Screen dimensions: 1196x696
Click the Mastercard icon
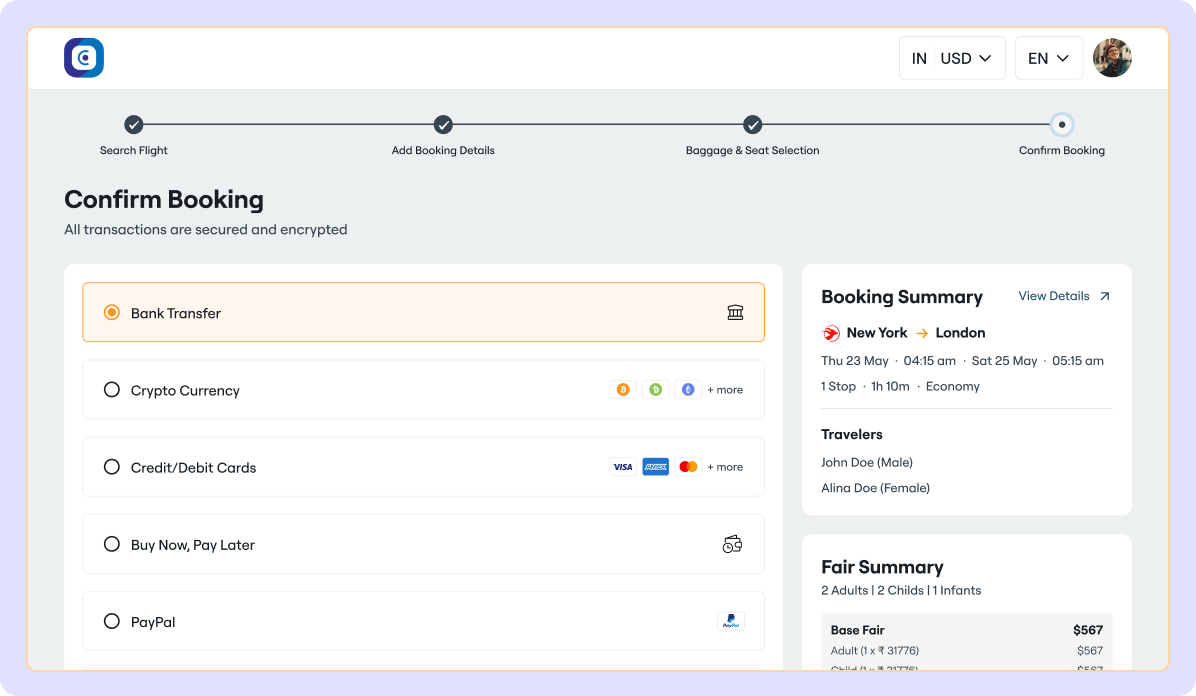click(x=688, y=466)
